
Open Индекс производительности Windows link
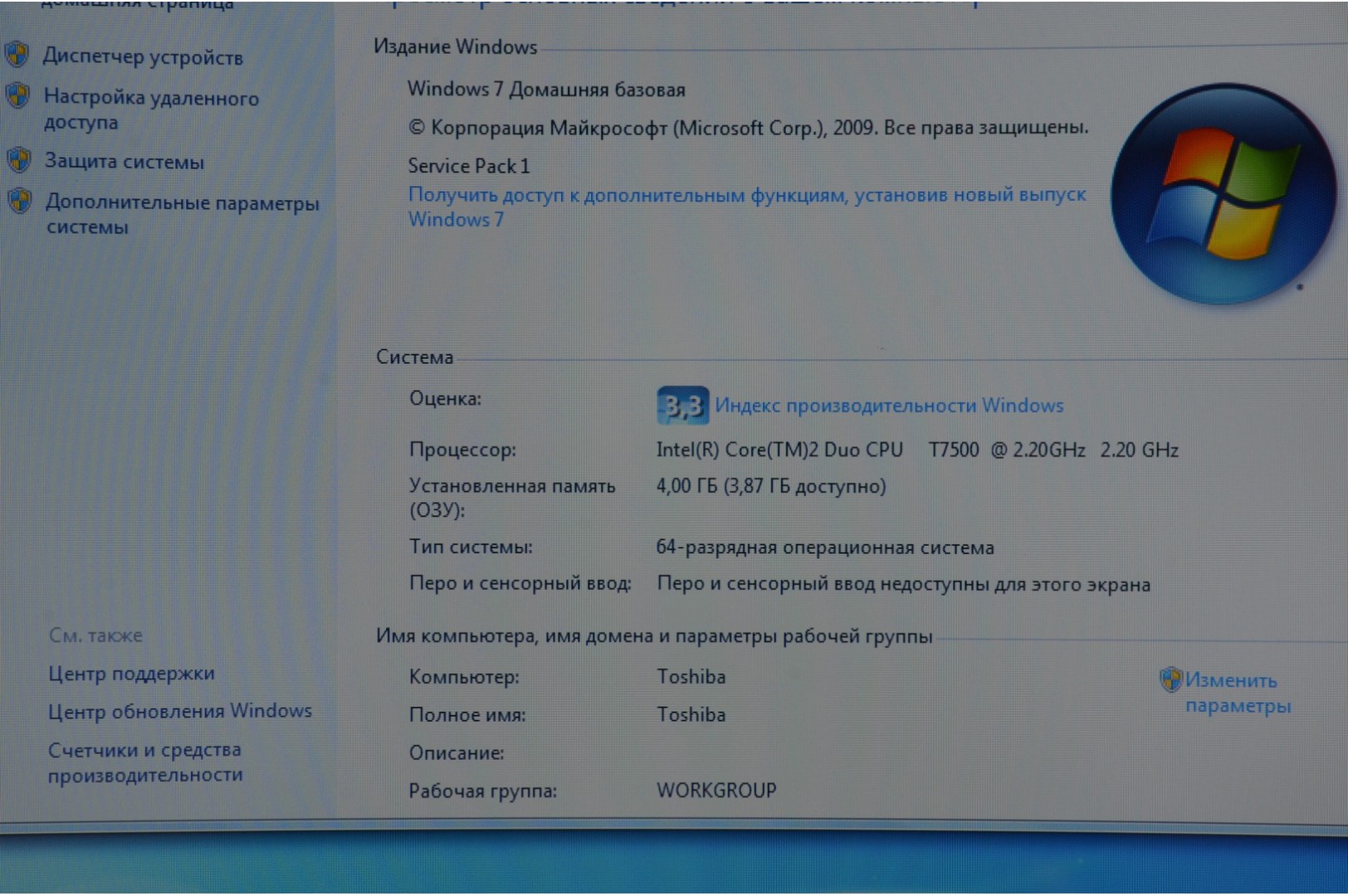point(889,406)
